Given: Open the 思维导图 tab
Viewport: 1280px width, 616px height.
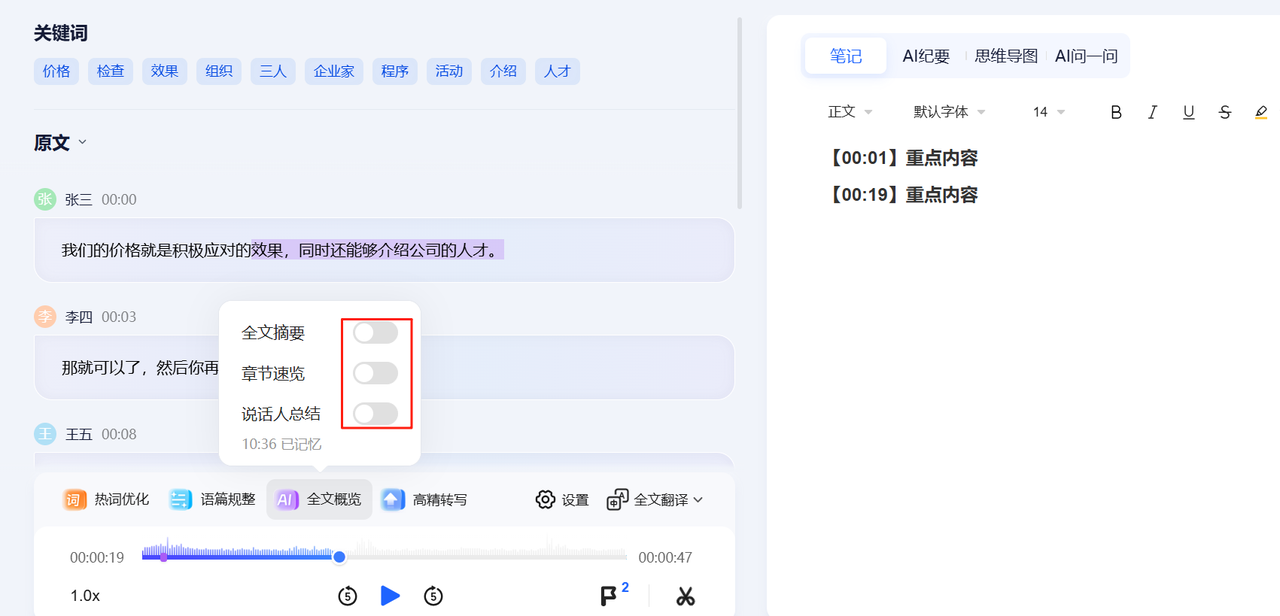Looking at the screenshot, I should tap(1006, 56).
